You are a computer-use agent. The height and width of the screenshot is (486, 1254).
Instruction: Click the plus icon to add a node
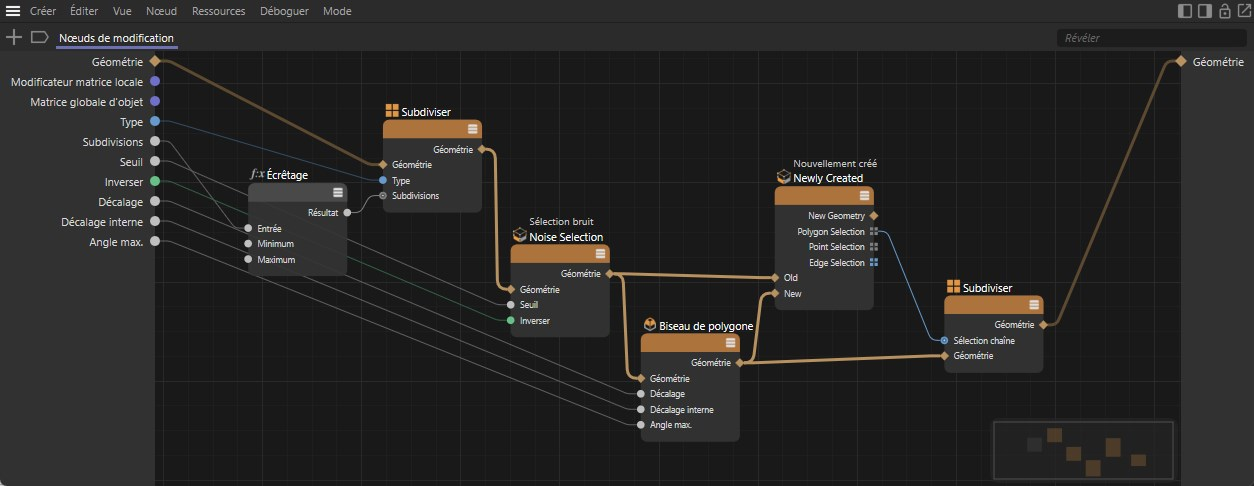pyautogui.click(x=13, y=37)
